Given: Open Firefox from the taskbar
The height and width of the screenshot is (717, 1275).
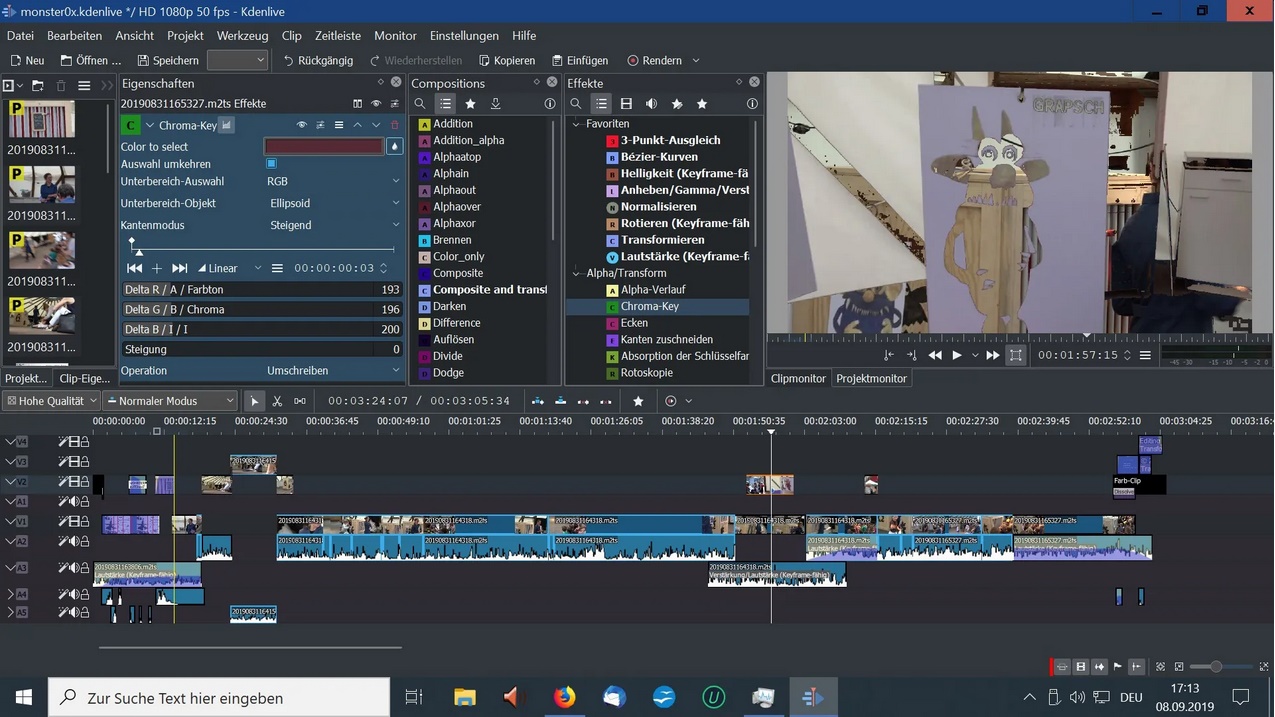Looking at the screenshot, I should tap(564, 697).
